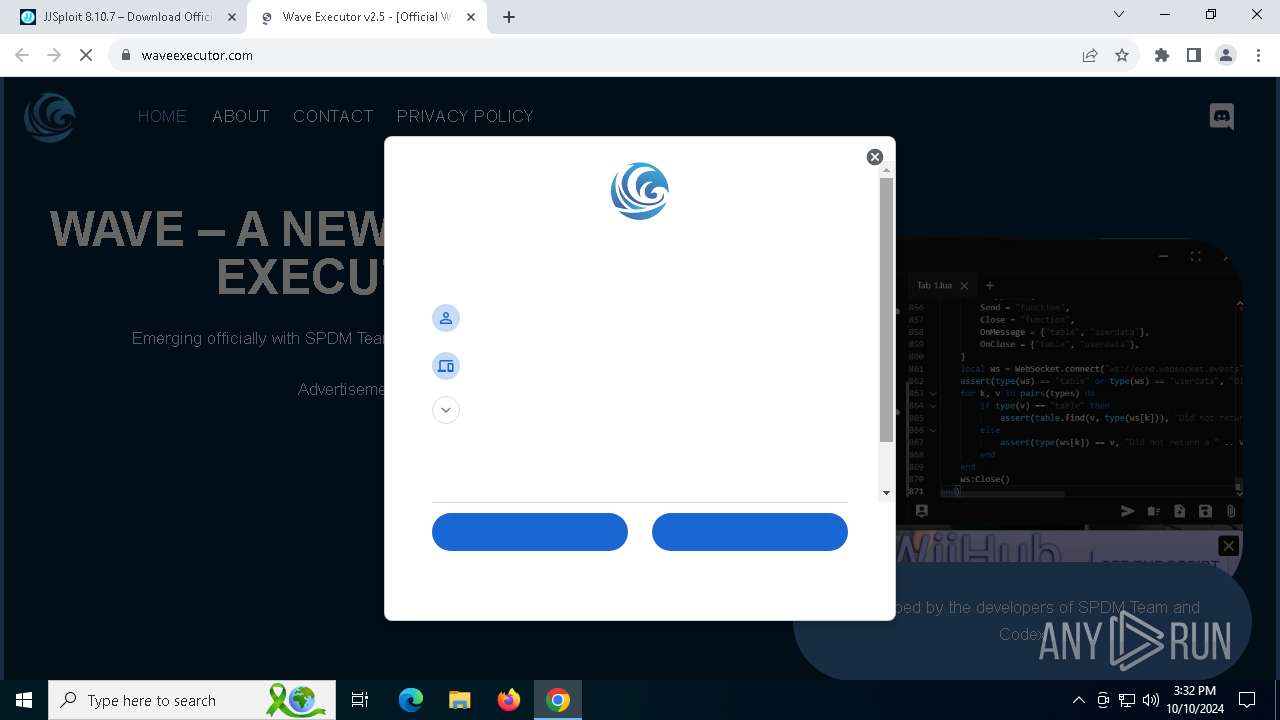Stop loading the current page
1280x720 pixels.
pyautogui.click(x=86, y=55)
